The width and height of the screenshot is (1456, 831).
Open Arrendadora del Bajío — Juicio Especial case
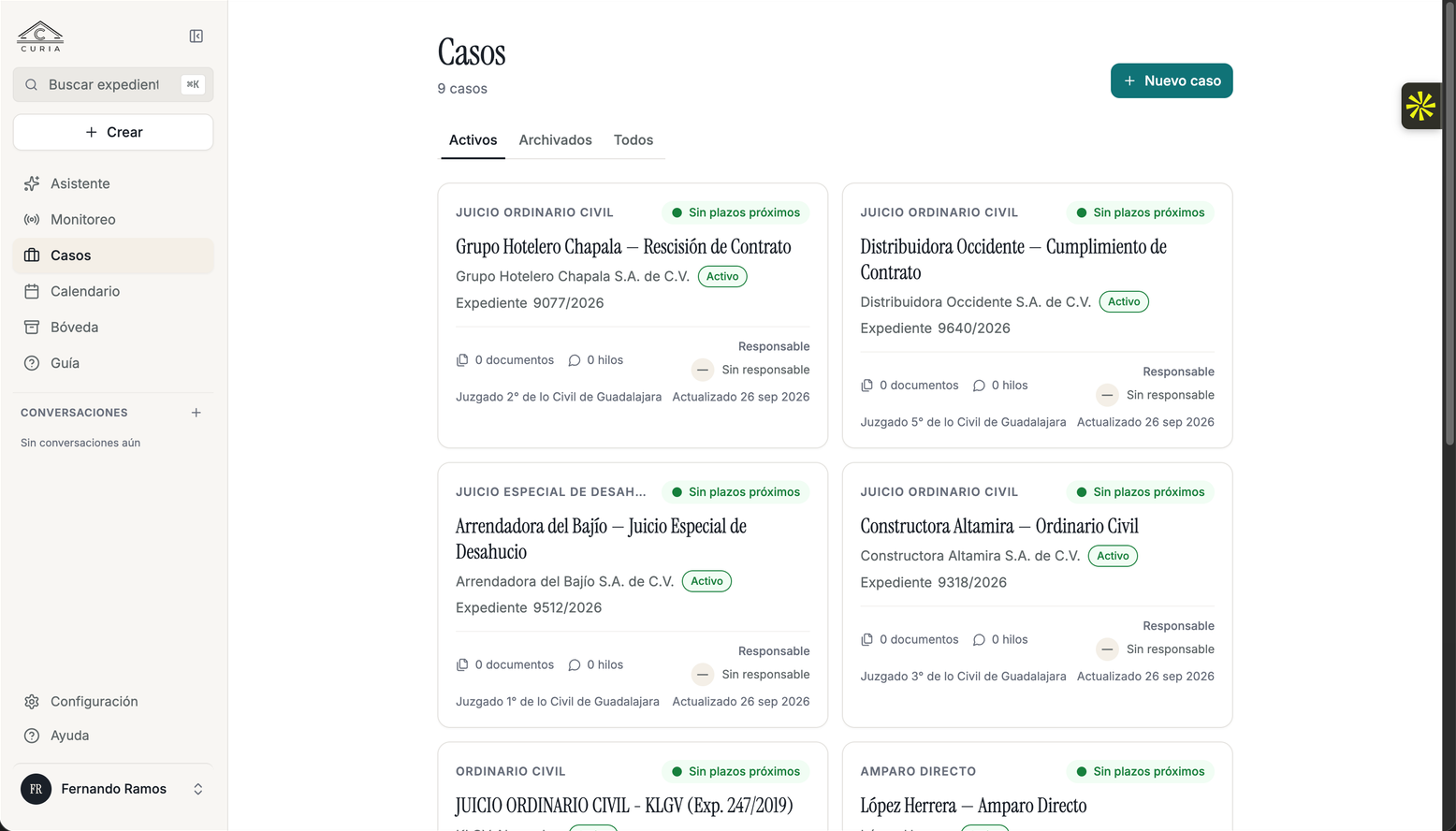601,539
